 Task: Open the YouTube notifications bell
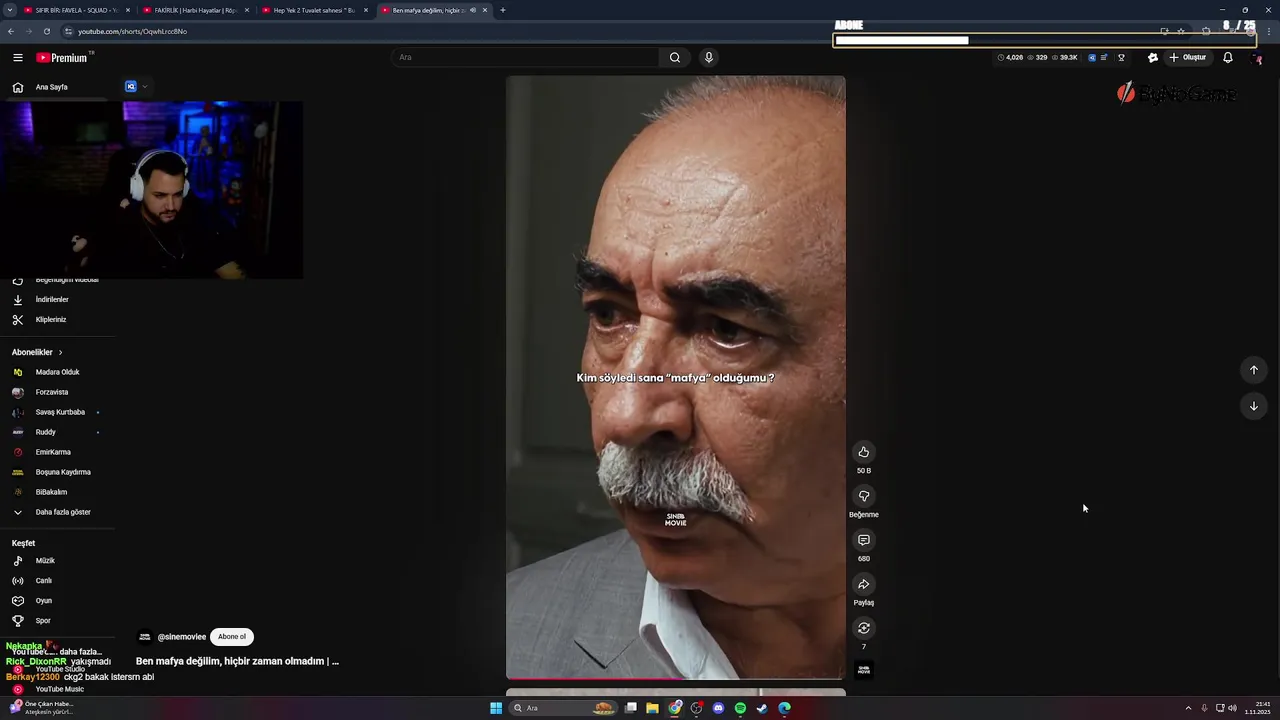pos(1228,58)
